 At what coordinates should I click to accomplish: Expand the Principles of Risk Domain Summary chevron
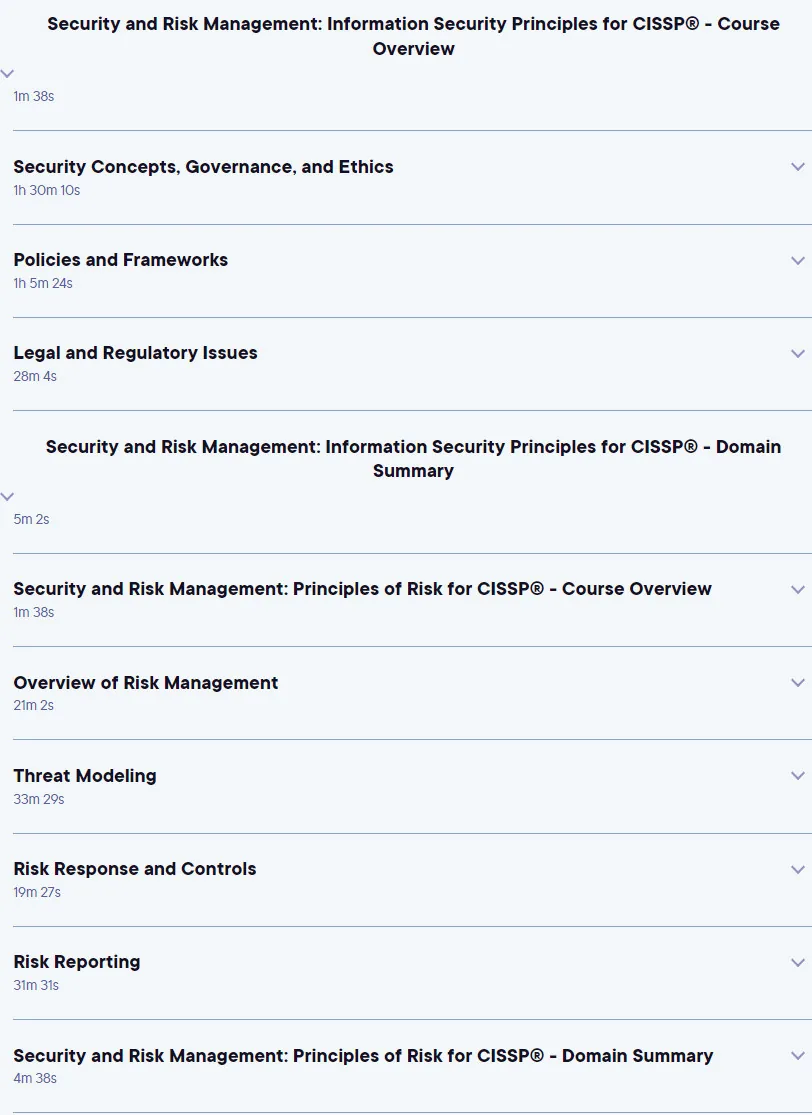click(x=798, y=1056)
